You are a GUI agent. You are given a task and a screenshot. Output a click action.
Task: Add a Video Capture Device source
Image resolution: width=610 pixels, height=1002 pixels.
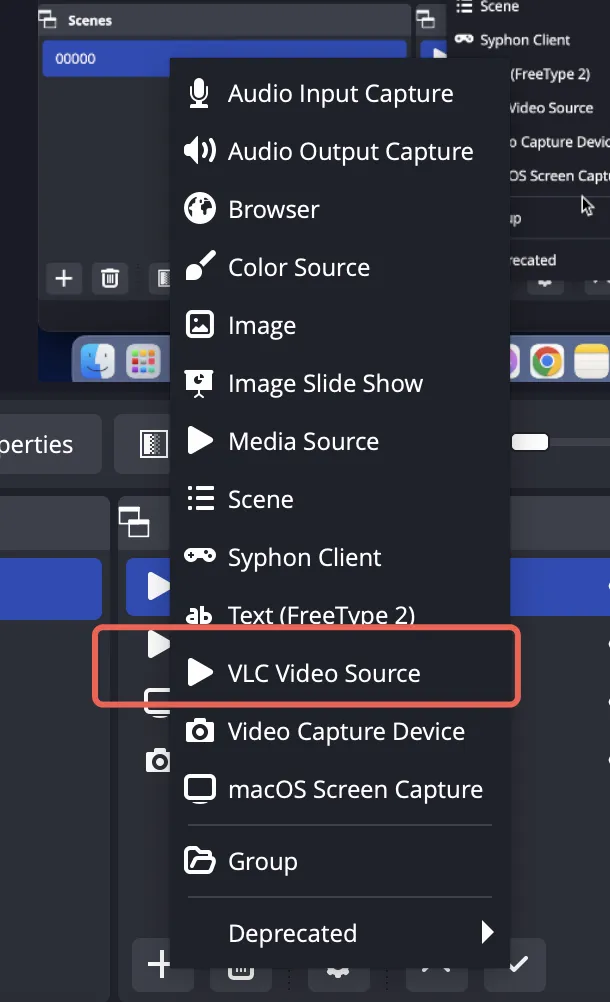click(x=339, y=732)
